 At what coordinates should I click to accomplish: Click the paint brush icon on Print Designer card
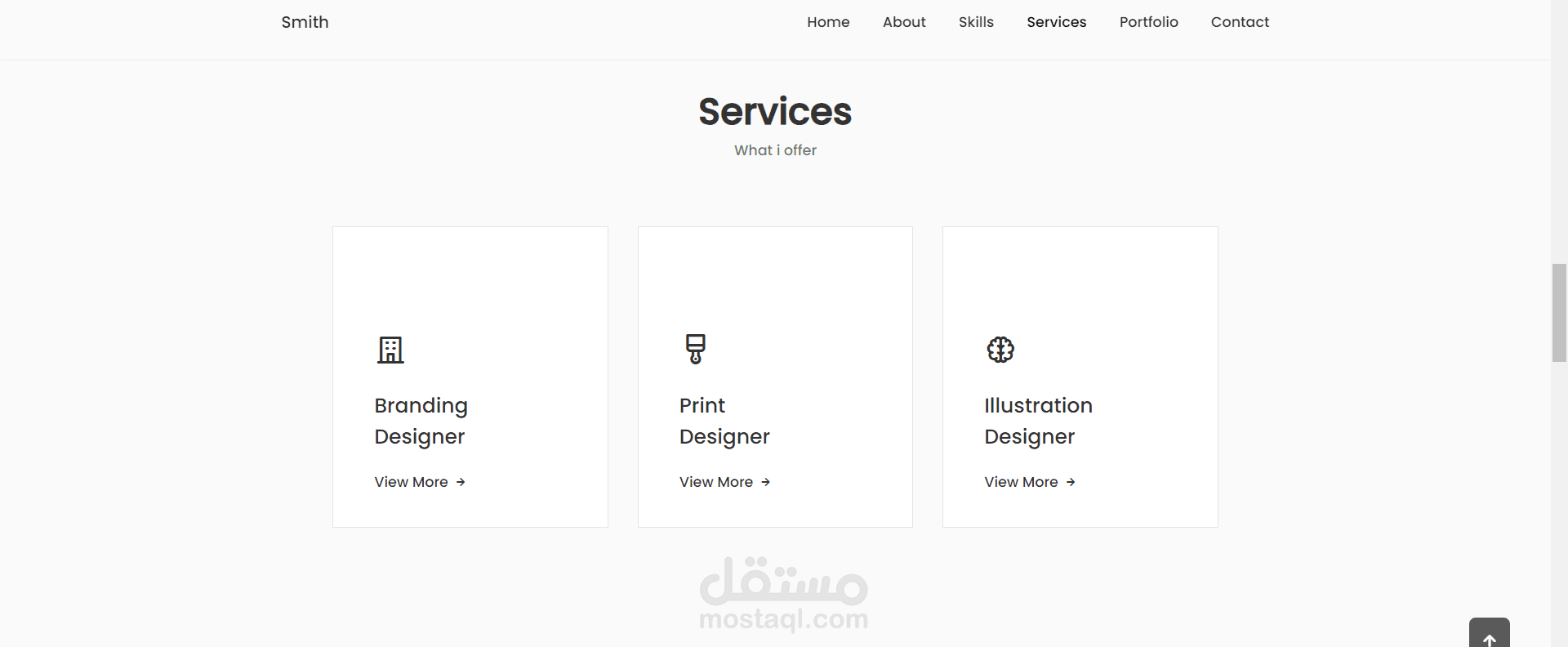click(695, 349)
